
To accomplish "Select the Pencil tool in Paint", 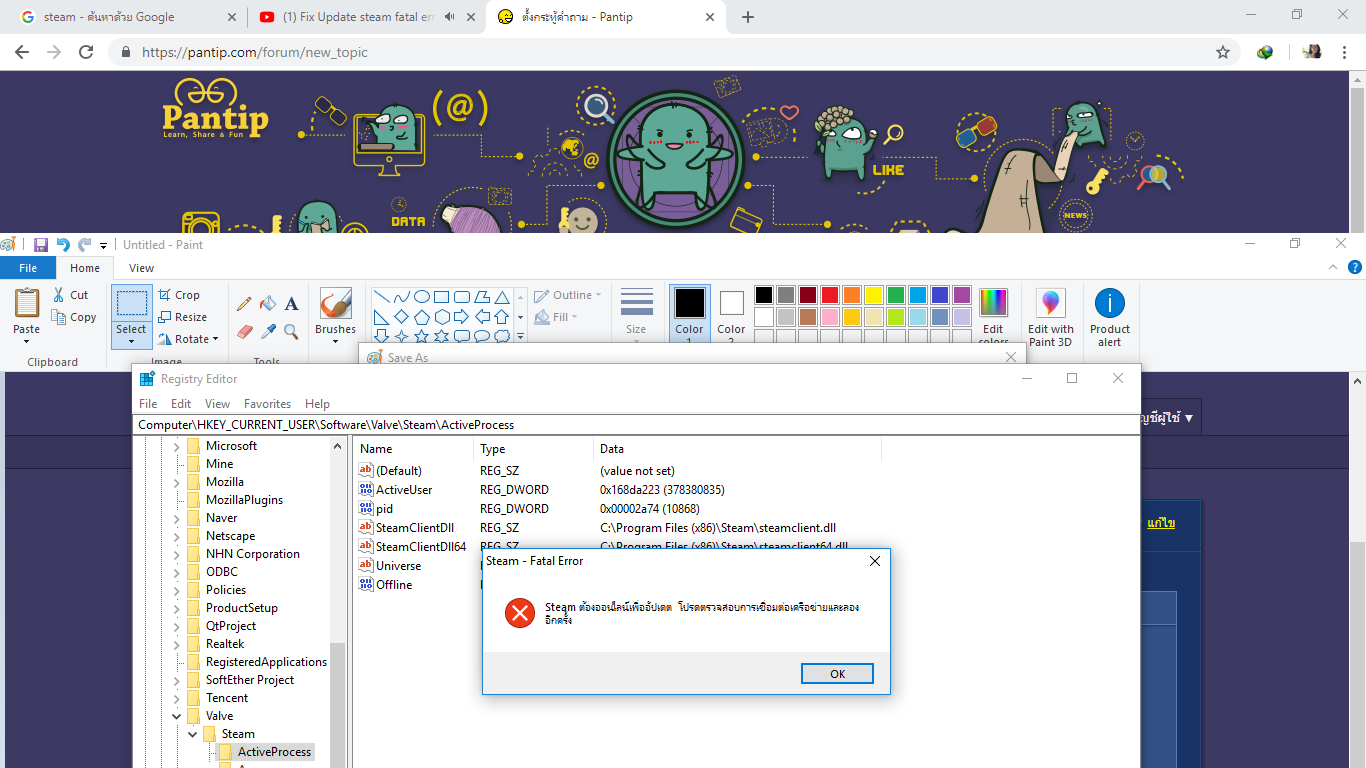I will point(244,304).
